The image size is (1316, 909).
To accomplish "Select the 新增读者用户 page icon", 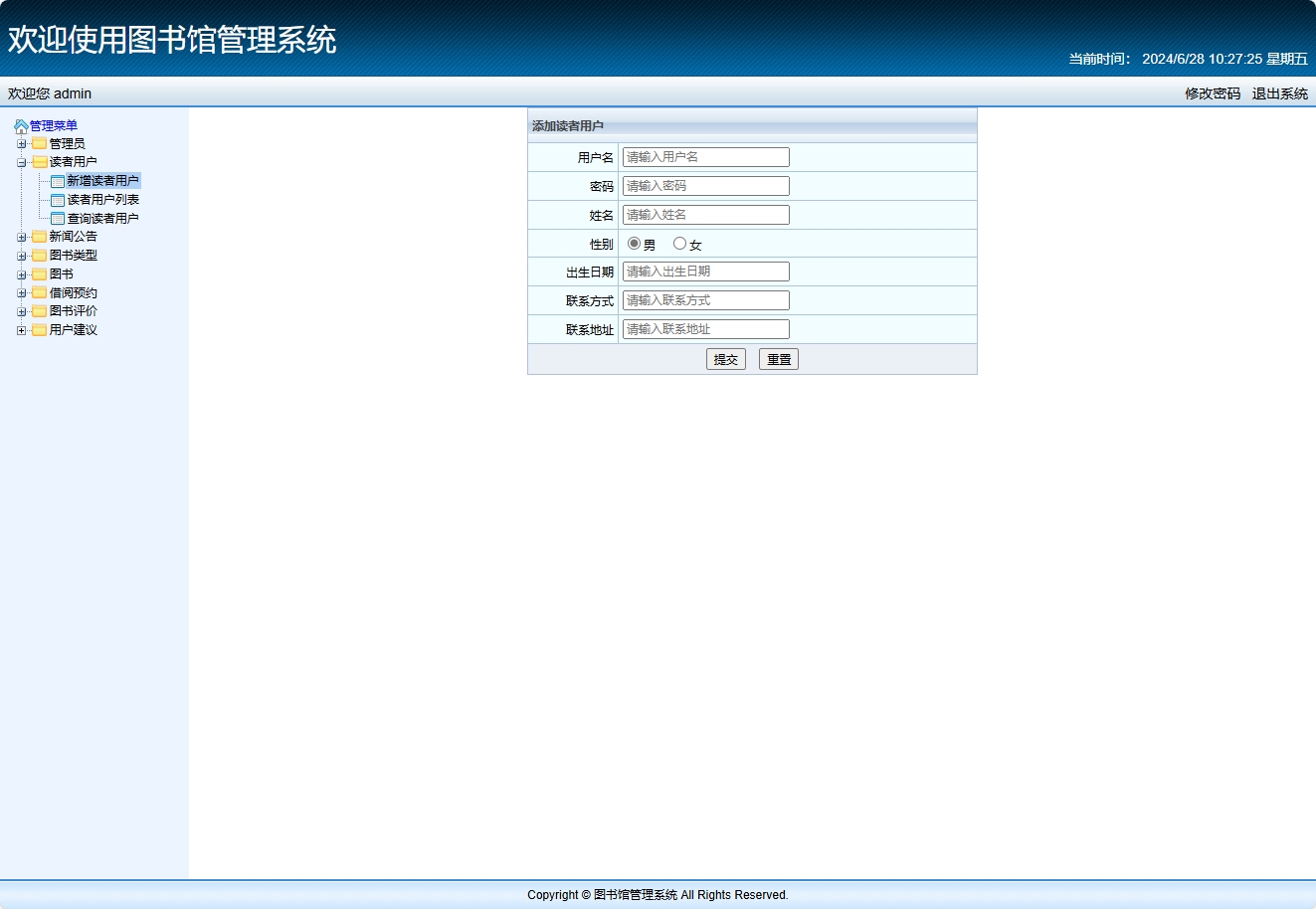I will tap(58, 181).
